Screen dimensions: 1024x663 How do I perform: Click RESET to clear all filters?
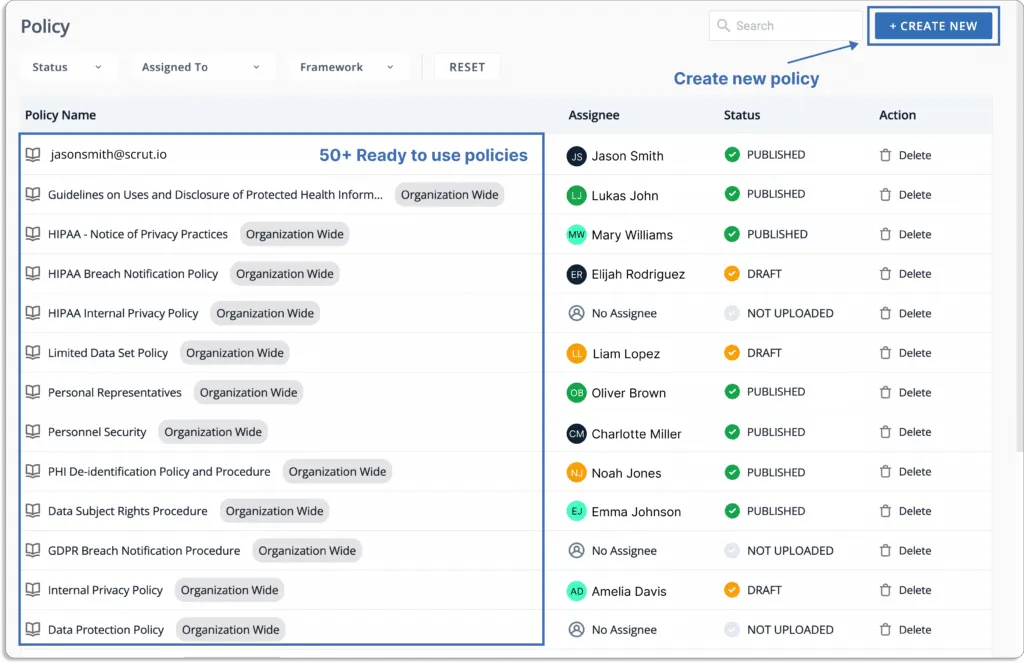tap(466, 66)
